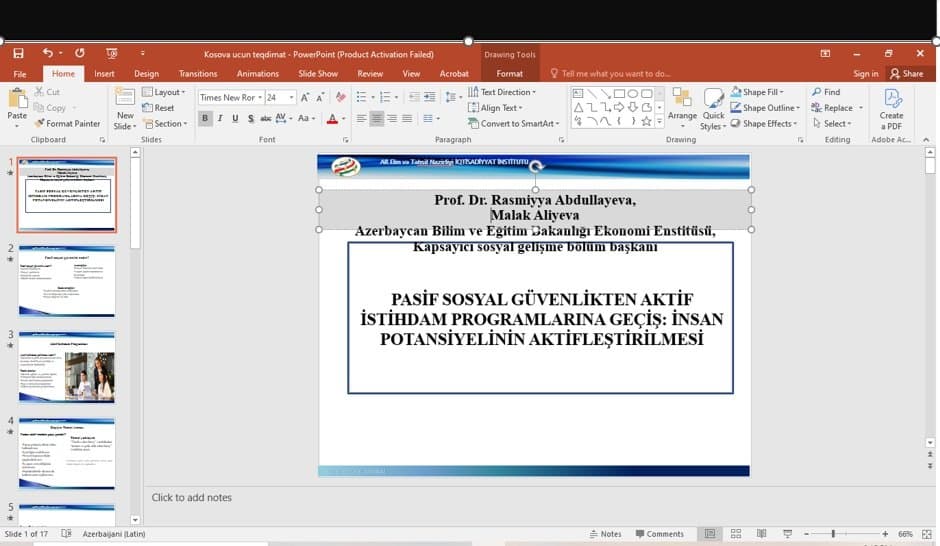940x546 pixels.
Task: Open Drawing Tools Format tab
Action: pyautogui.click(x=510, y=74)
